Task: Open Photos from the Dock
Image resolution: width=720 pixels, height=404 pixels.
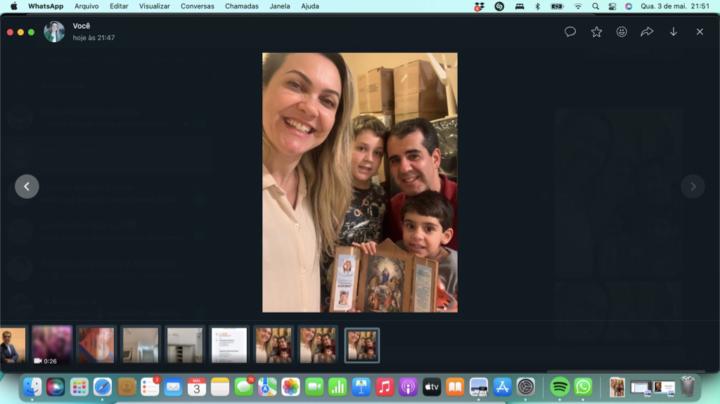Action: click(x=291, y=387)
